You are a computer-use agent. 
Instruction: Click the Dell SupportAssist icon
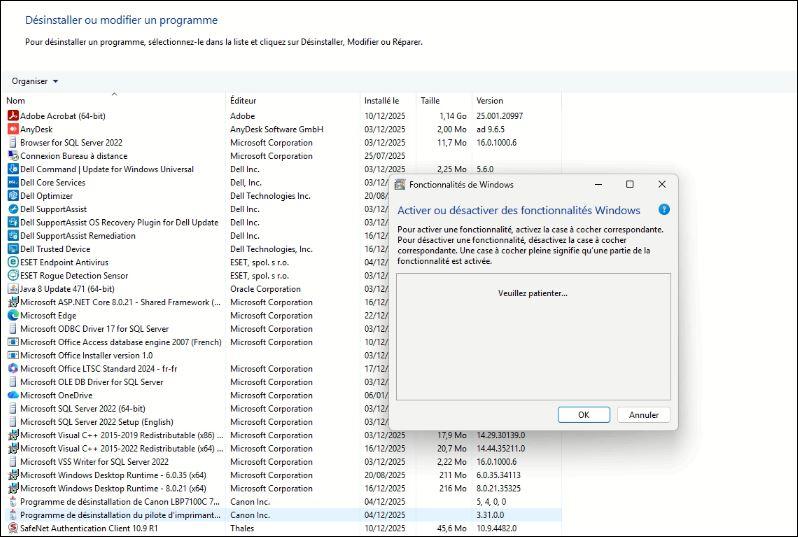pos(13,209)
